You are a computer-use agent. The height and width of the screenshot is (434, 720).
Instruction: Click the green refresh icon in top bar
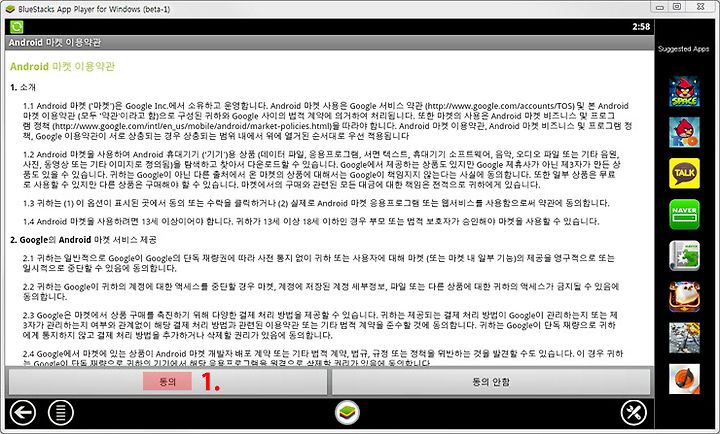[x=17, y=27]
